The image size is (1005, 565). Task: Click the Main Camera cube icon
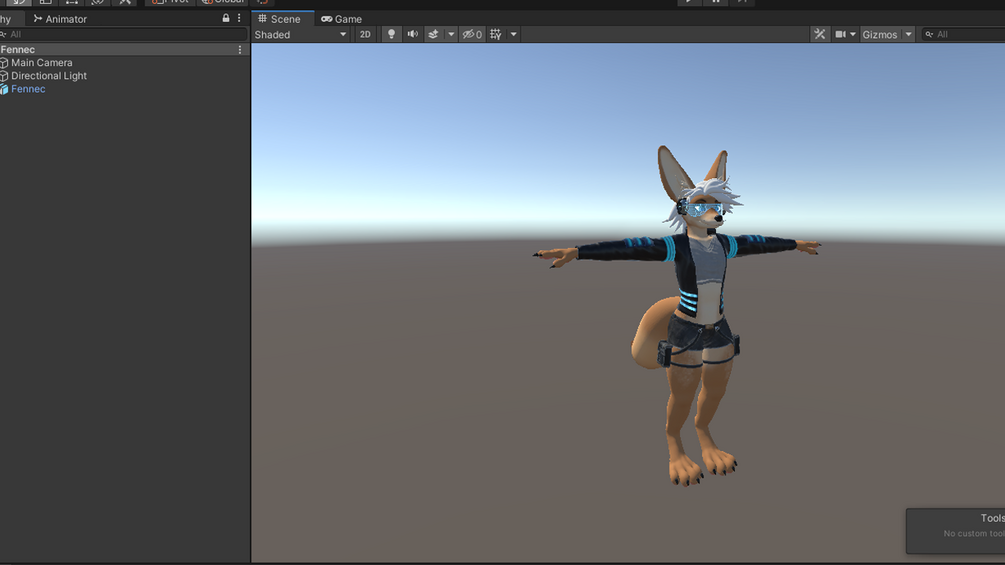pyautogui.click(x=4, y=63)
